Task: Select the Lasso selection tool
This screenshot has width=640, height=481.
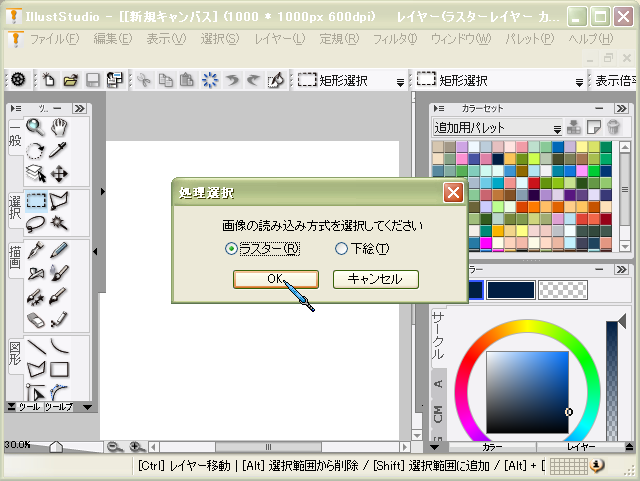Action: 36,224
